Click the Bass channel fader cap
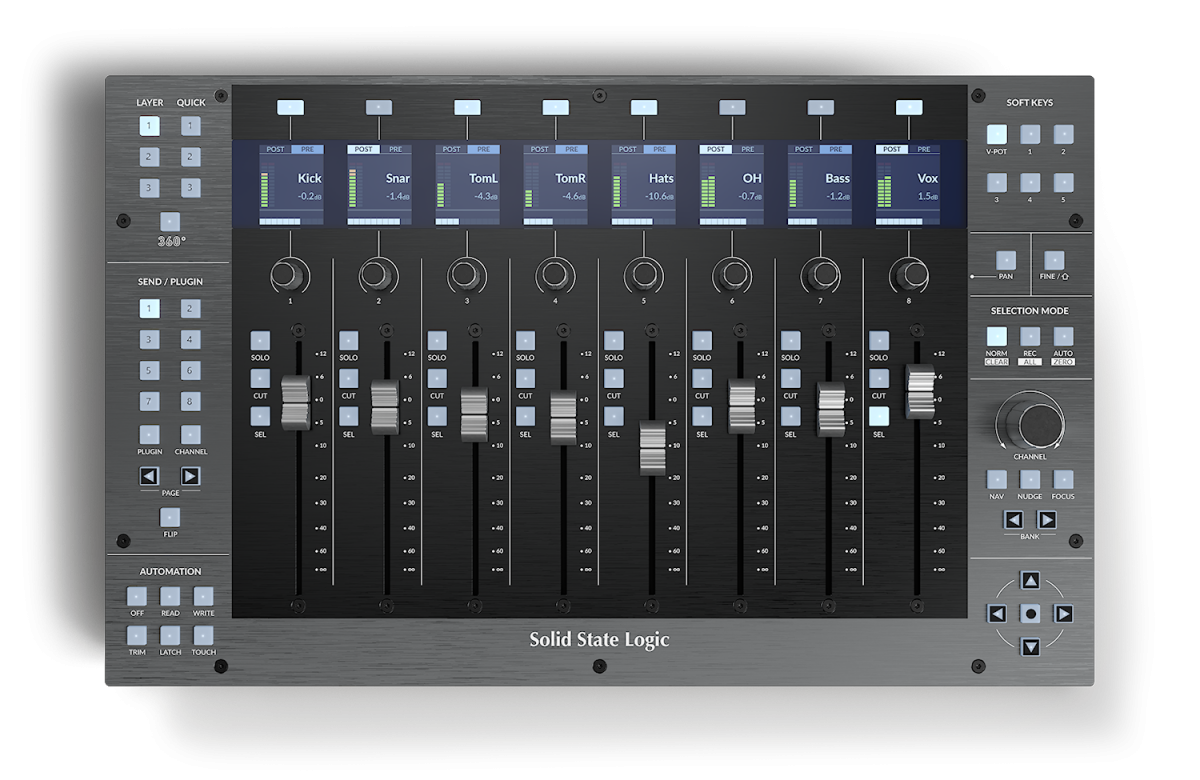The height and width of the screenshot is (780, 1200). (x=831, y=409)
